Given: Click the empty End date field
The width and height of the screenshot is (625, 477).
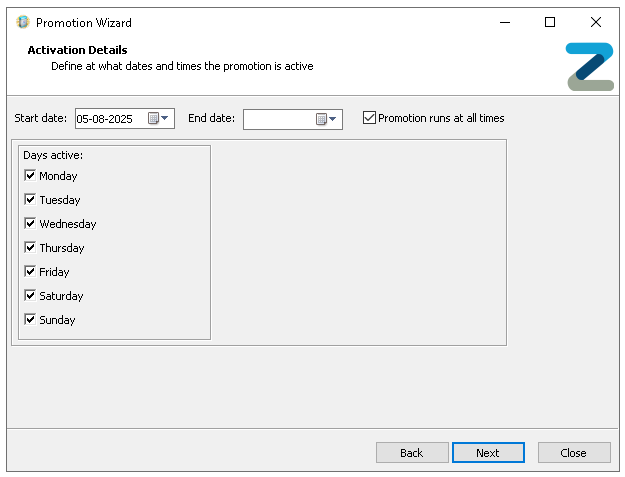Looking at the screenshot, I should (x=279, y=119).
